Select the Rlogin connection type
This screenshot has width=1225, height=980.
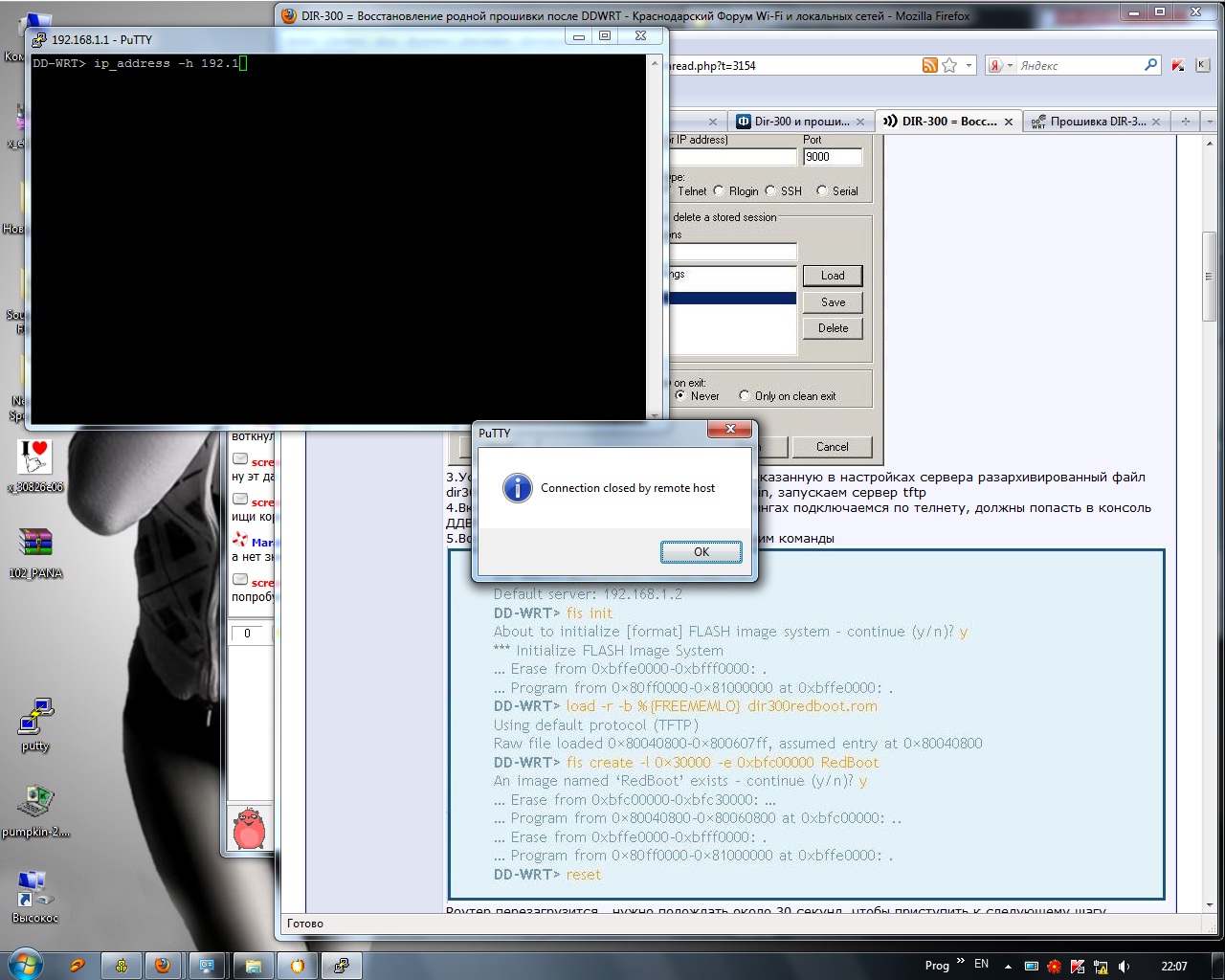coord(719,191)
